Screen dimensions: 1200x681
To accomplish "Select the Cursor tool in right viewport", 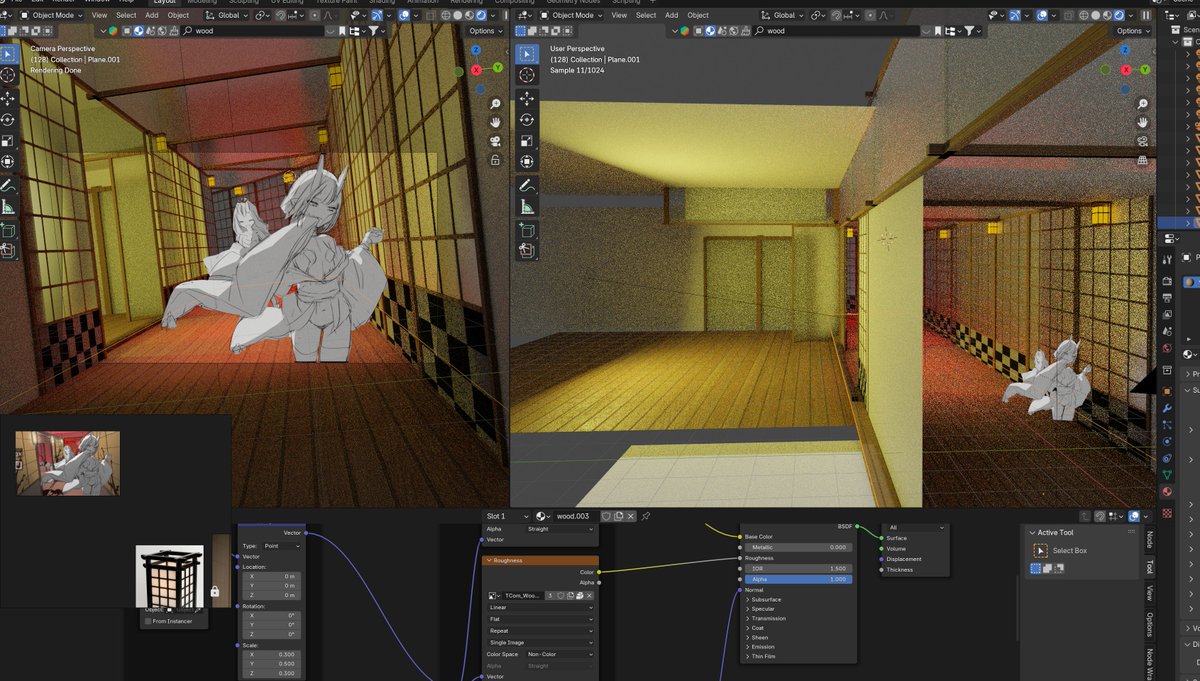I will tap(526, 75).
